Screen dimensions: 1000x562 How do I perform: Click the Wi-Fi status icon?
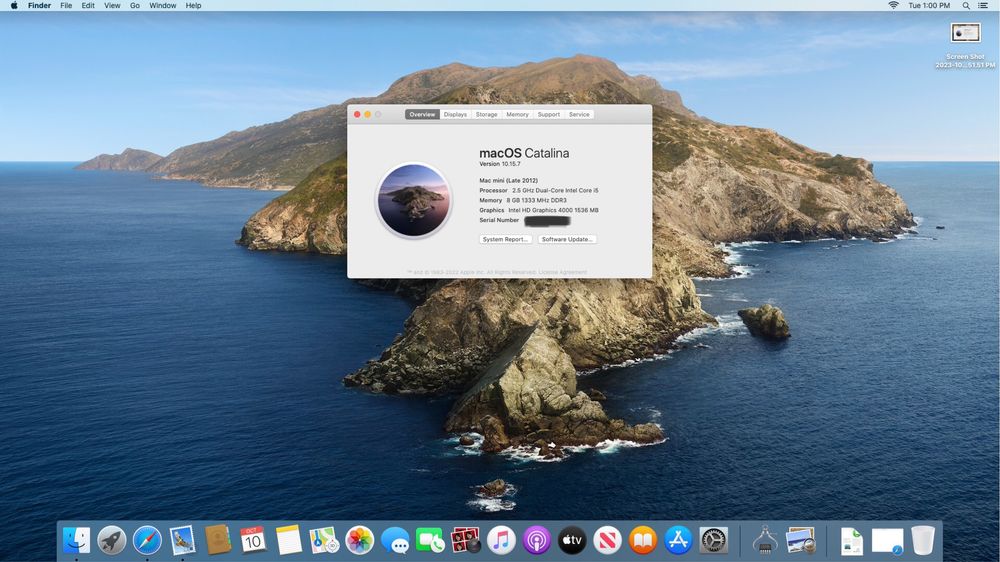tap(893, 5)
